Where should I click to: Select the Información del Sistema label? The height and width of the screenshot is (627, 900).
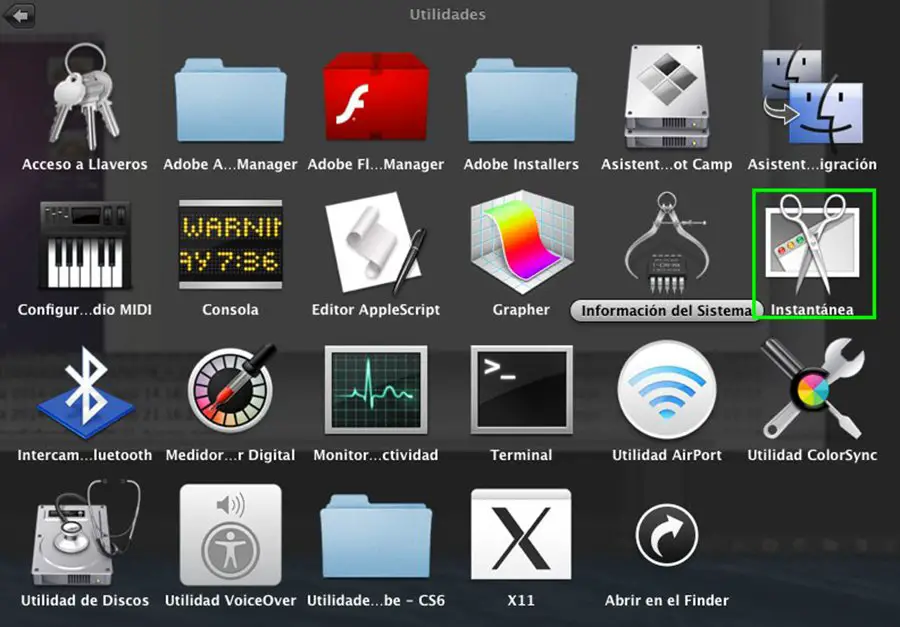[666, 311]
